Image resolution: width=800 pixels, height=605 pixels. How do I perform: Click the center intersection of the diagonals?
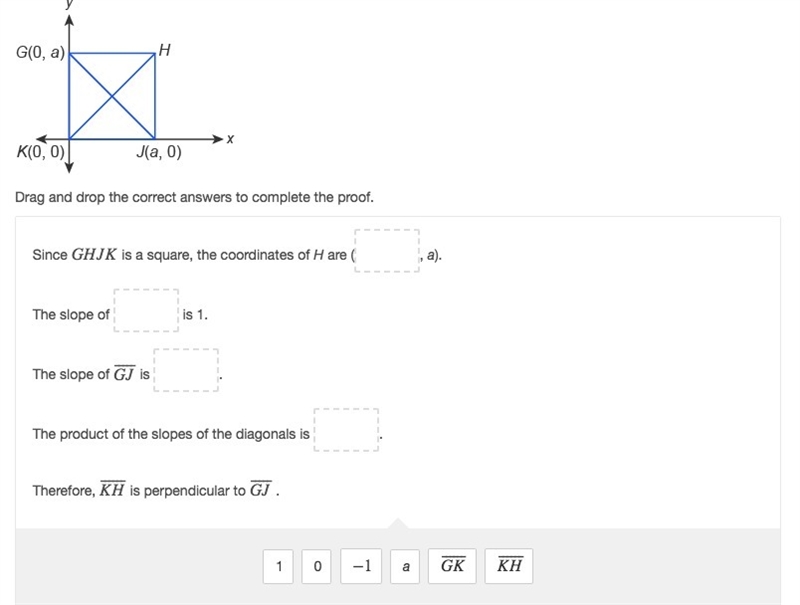coord(112,96)
